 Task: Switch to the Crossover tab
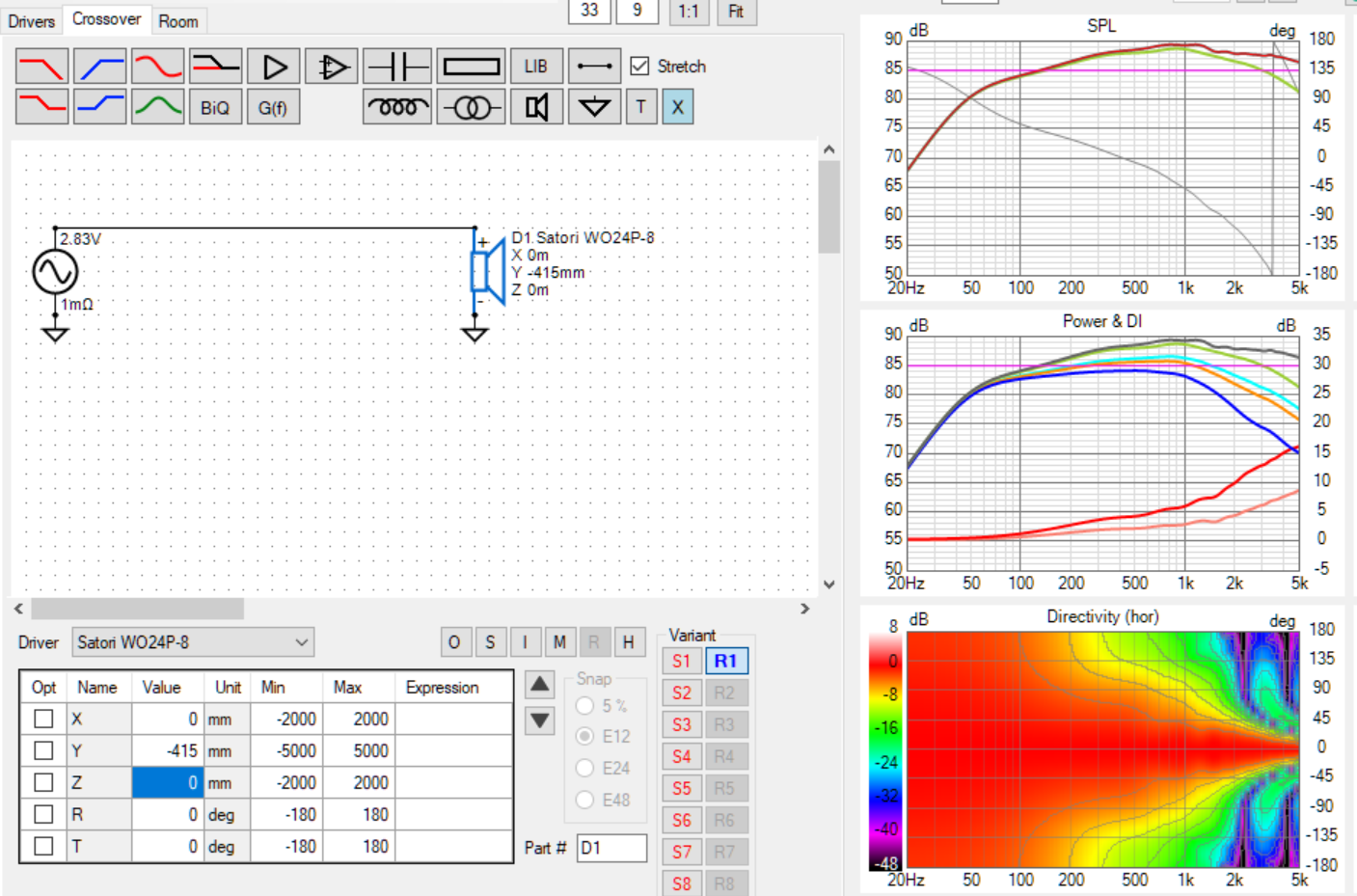pyautogui.click(x=106, y=18)
